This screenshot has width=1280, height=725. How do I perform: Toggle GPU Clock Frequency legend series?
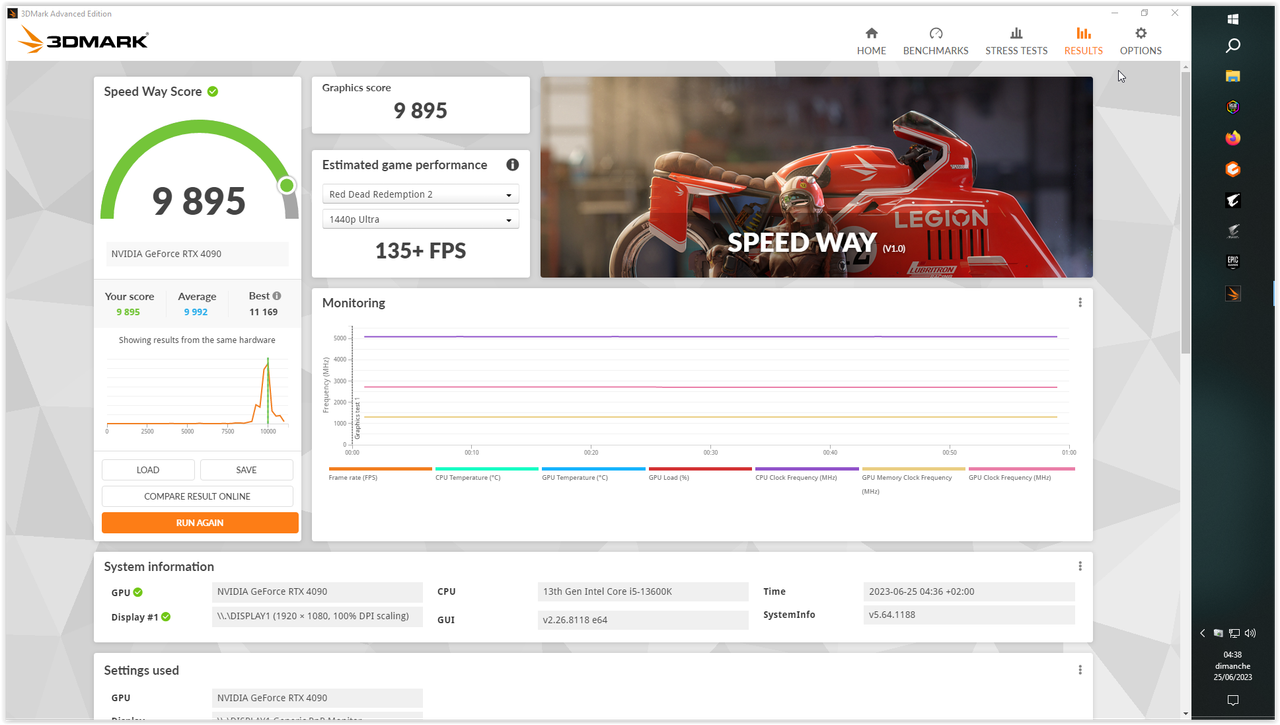pos(1021,474)
